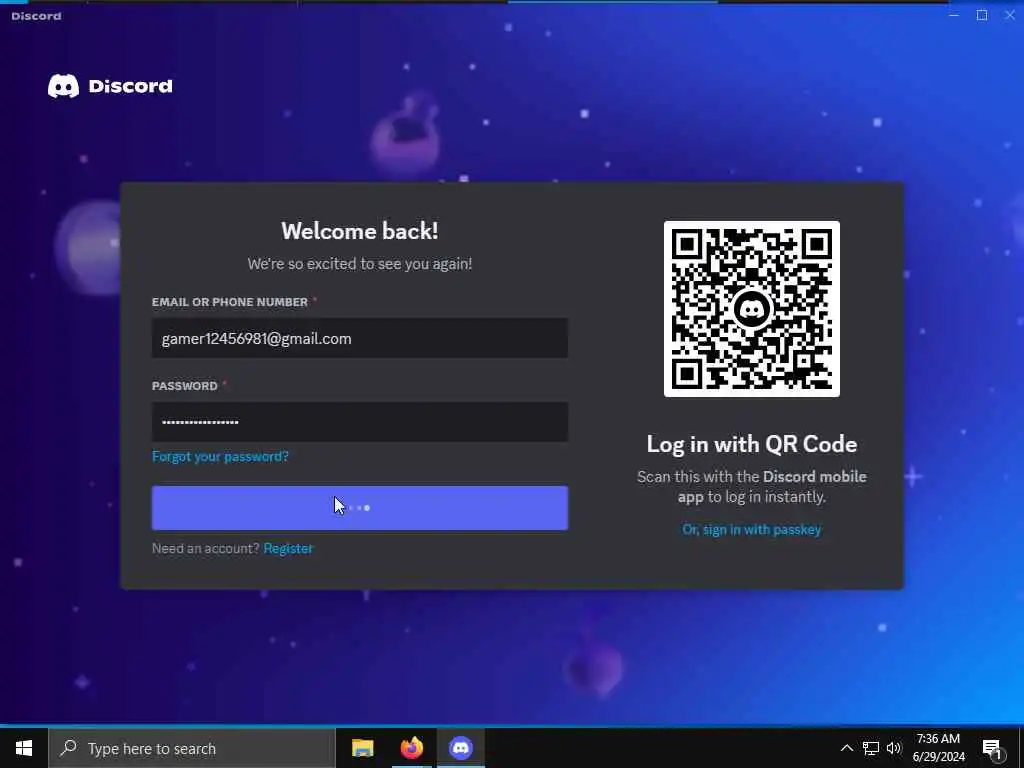Minimize the Discord window

pyautogui.click(x=954, y=15)
